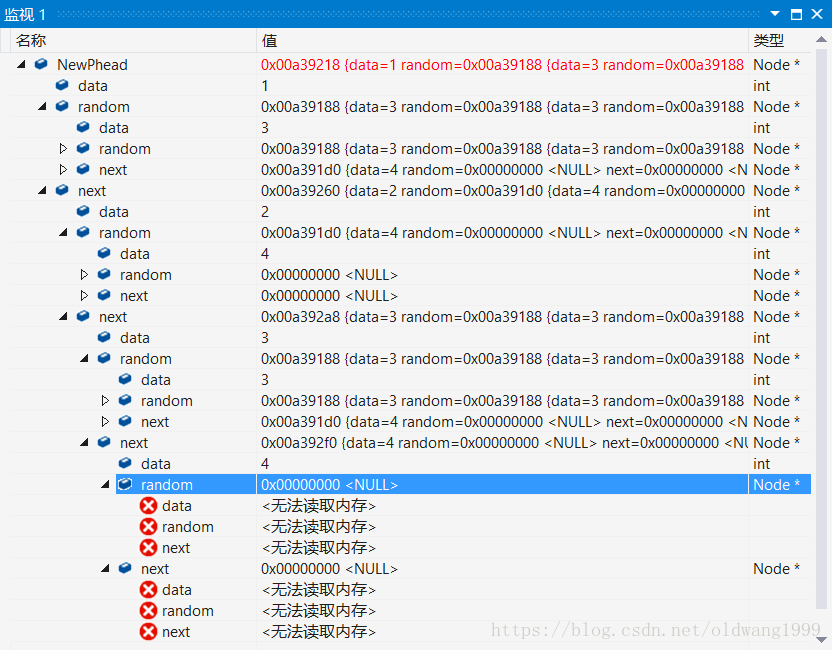The height and width of the screenshot is (650, 832).
Task: Select the NewPhead name label
Action: 92,64
